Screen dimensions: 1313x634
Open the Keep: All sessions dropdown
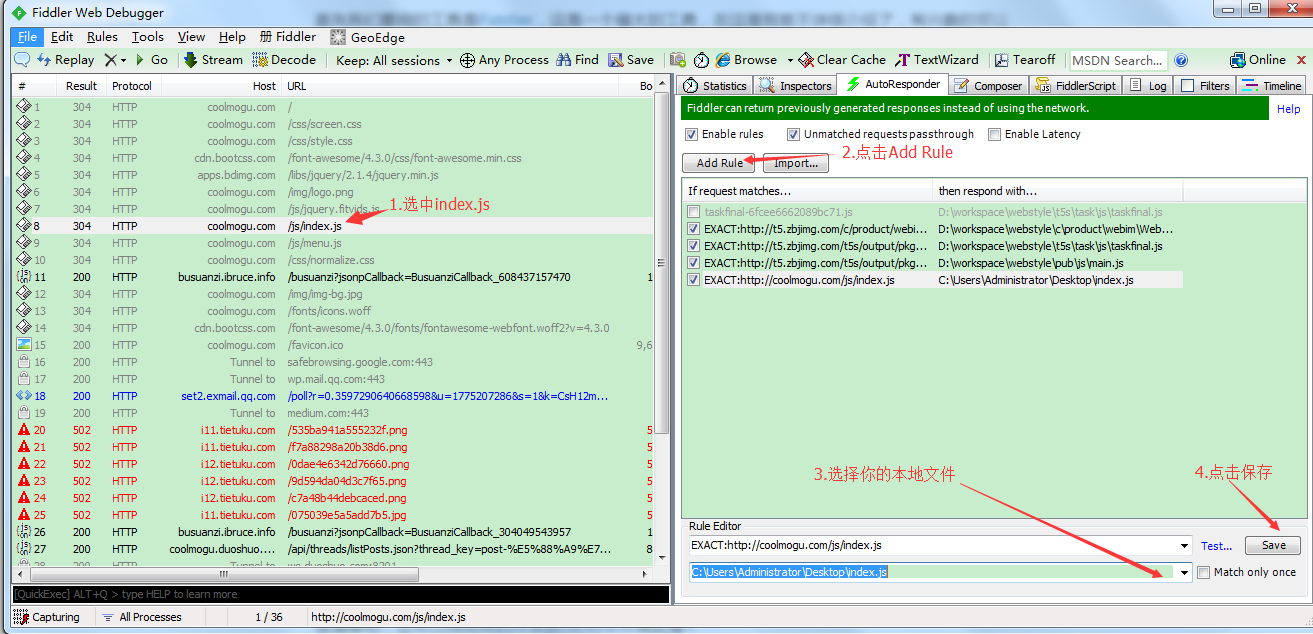(x=394, y=60)
